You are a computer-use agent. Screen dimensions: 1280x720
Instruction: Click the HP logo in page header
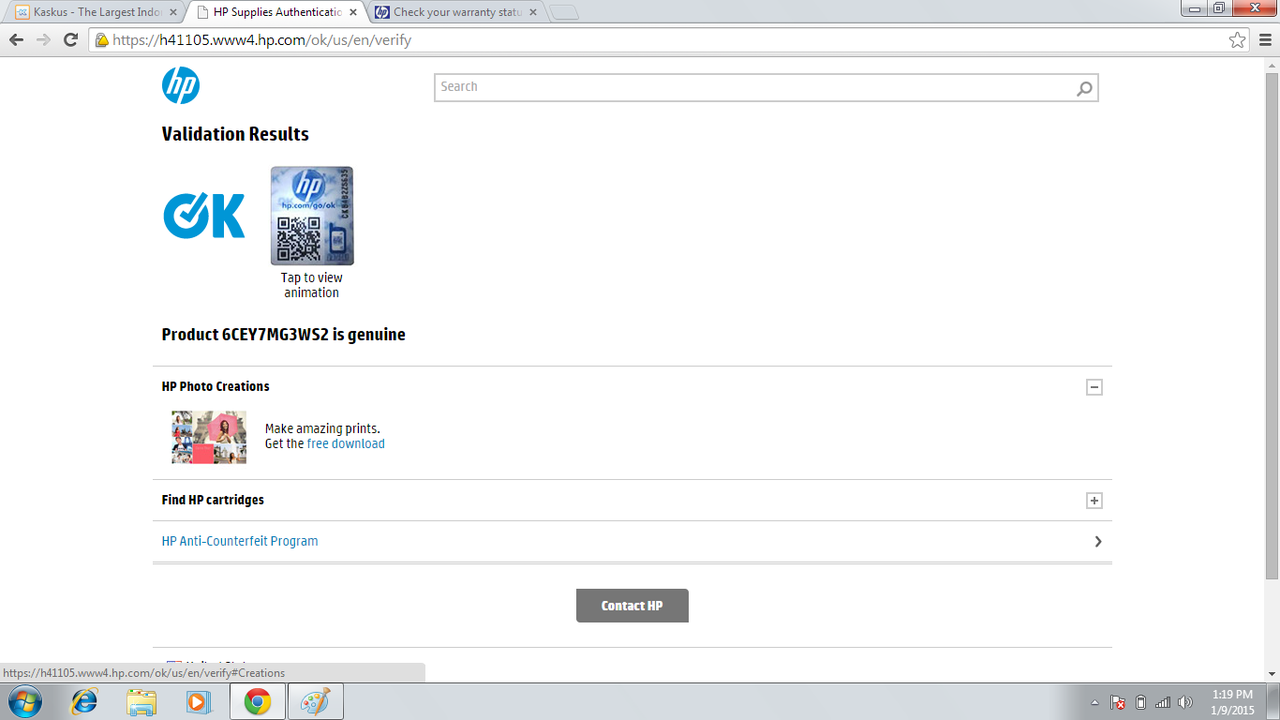tap(181, 86)
